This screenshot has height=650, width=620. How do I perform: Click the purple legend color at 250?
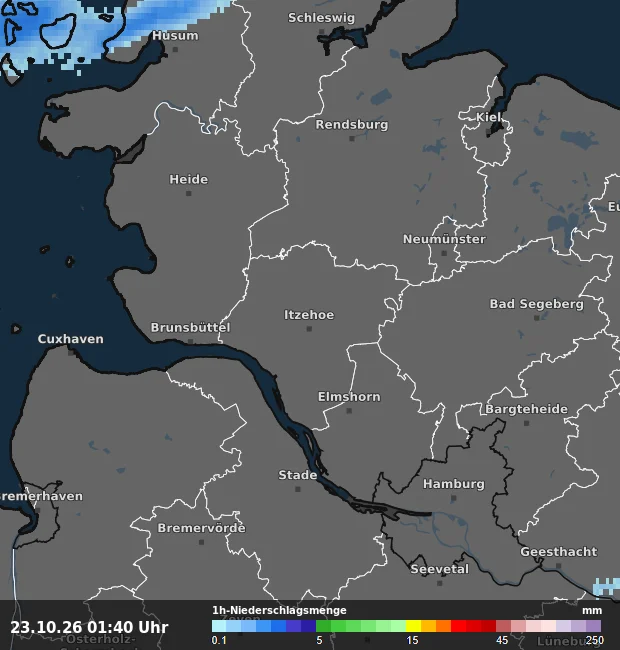593,626
